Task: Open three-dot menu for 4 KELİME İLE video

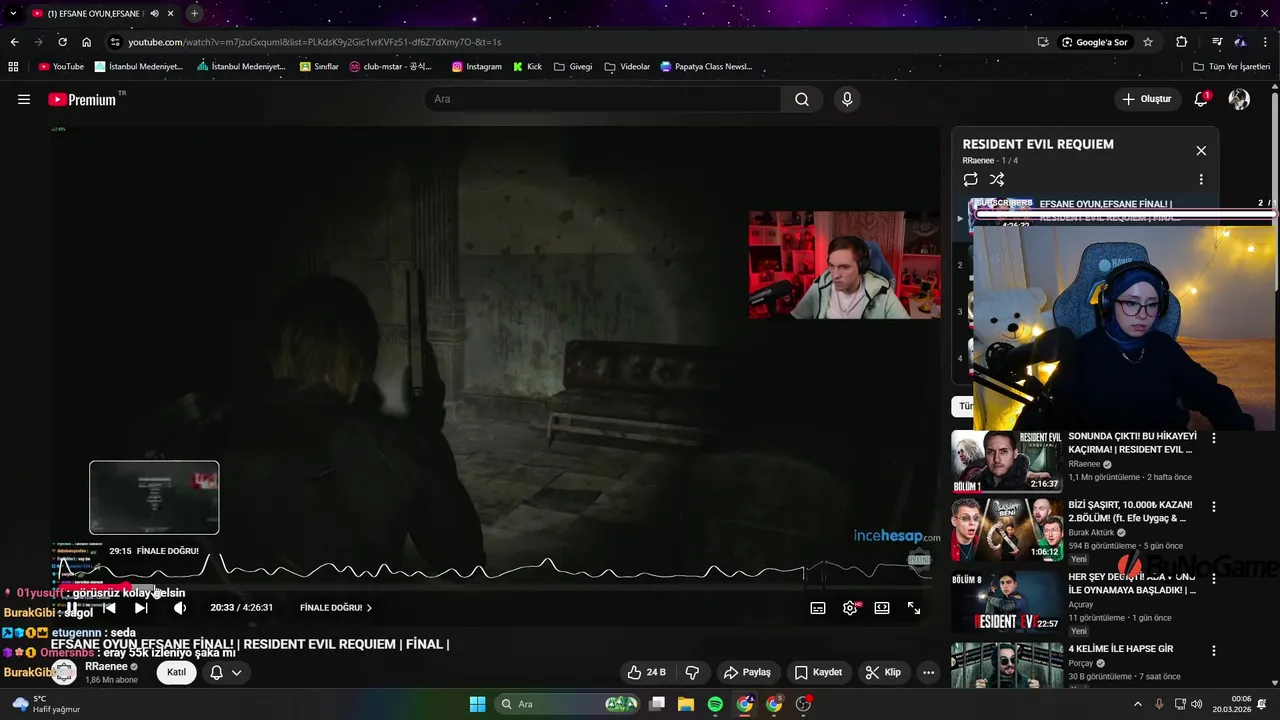Action: coord(1214,651)
